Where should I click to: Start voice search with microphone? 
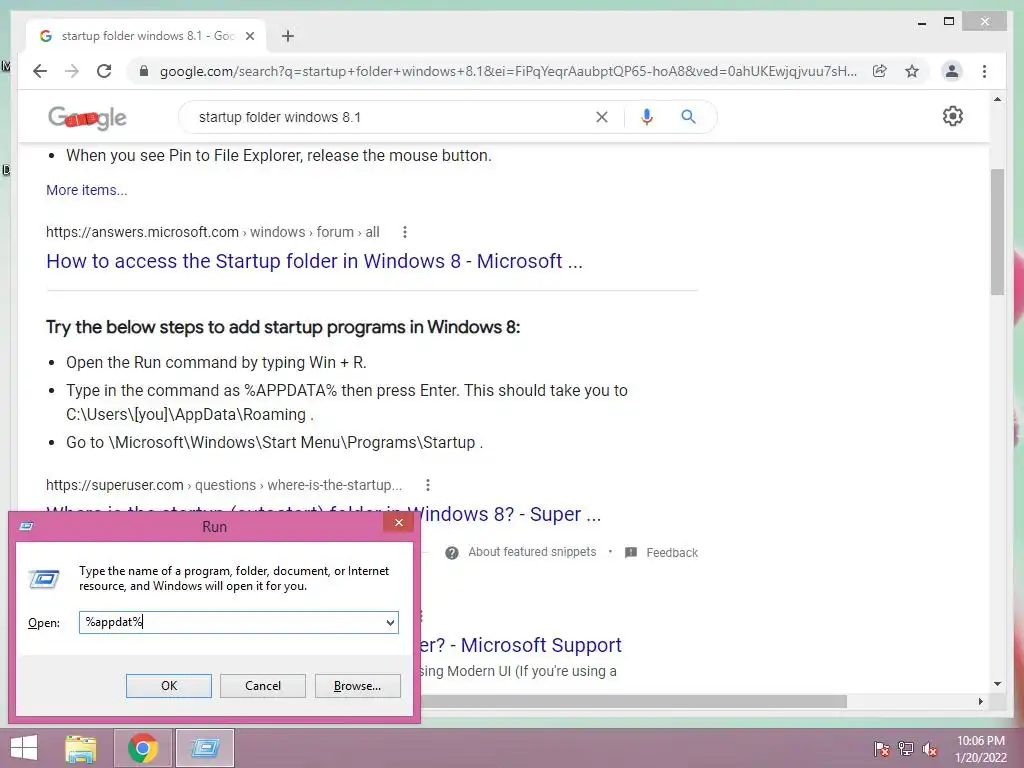647,117
